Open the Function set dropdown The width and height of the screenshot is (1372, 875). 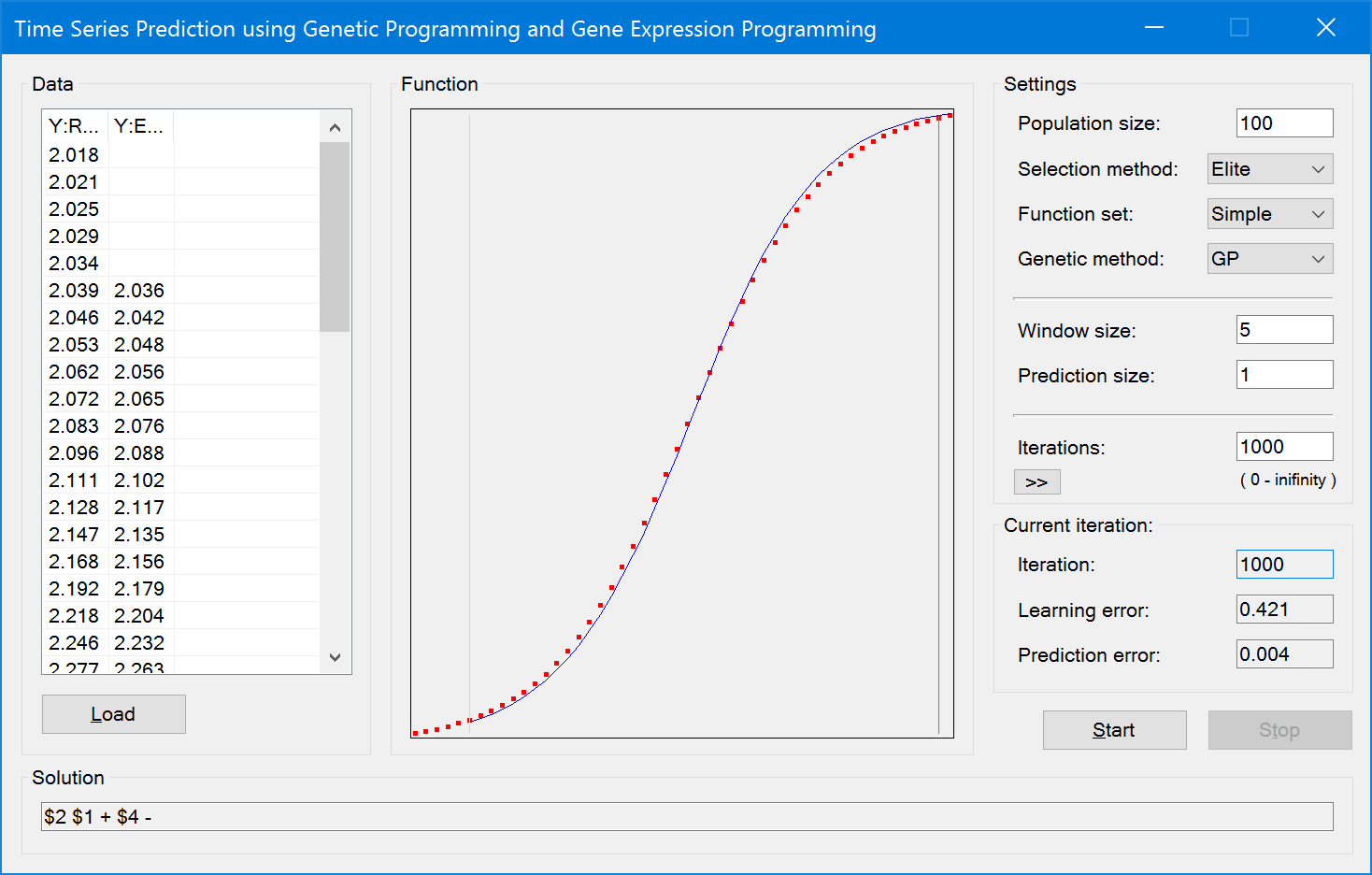click(x=1270, y=214)
